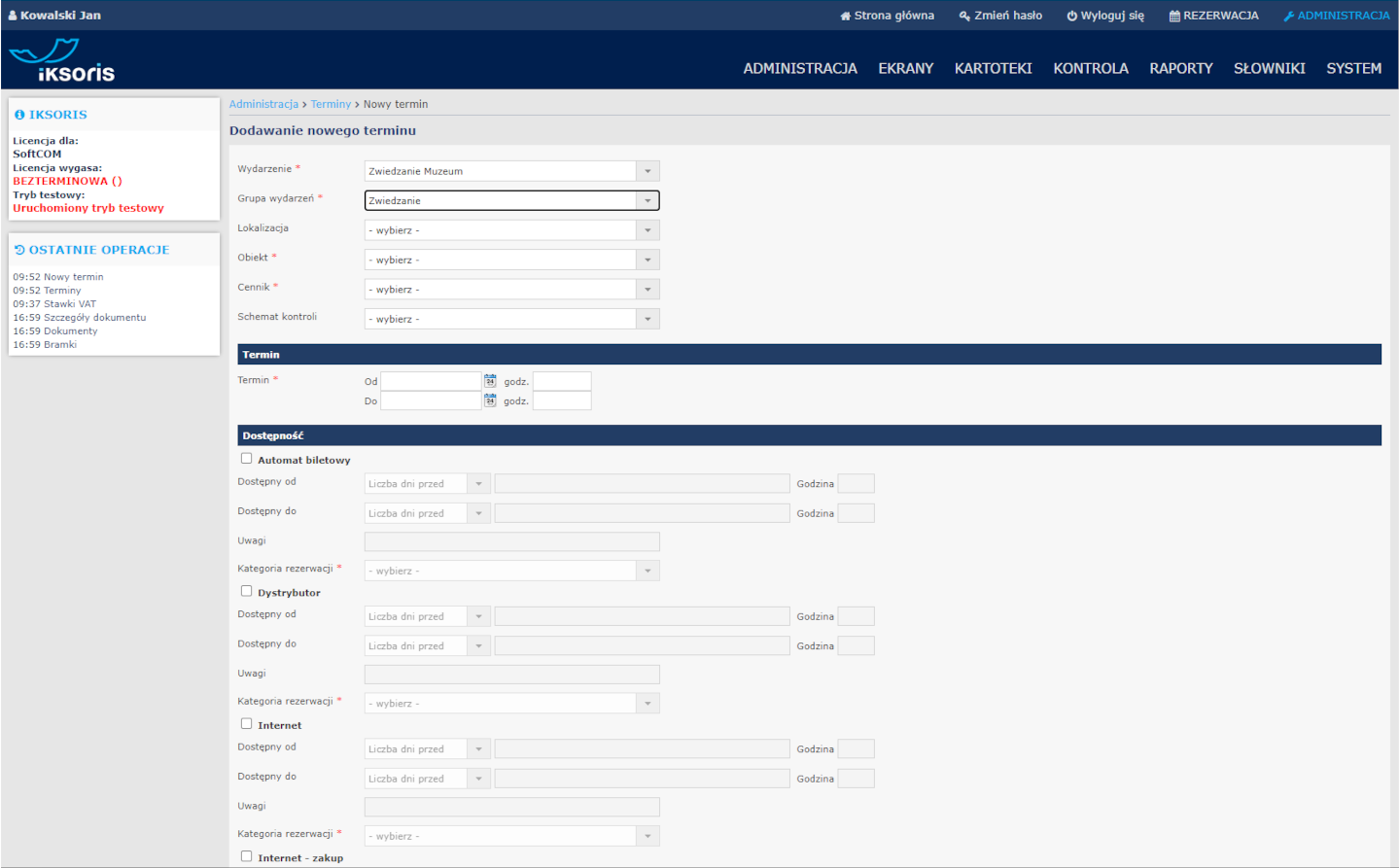Check the Internet availability checkbox
Image resolution: width=1399 pixels, height=868 pixels.
(x=246, y=724)
